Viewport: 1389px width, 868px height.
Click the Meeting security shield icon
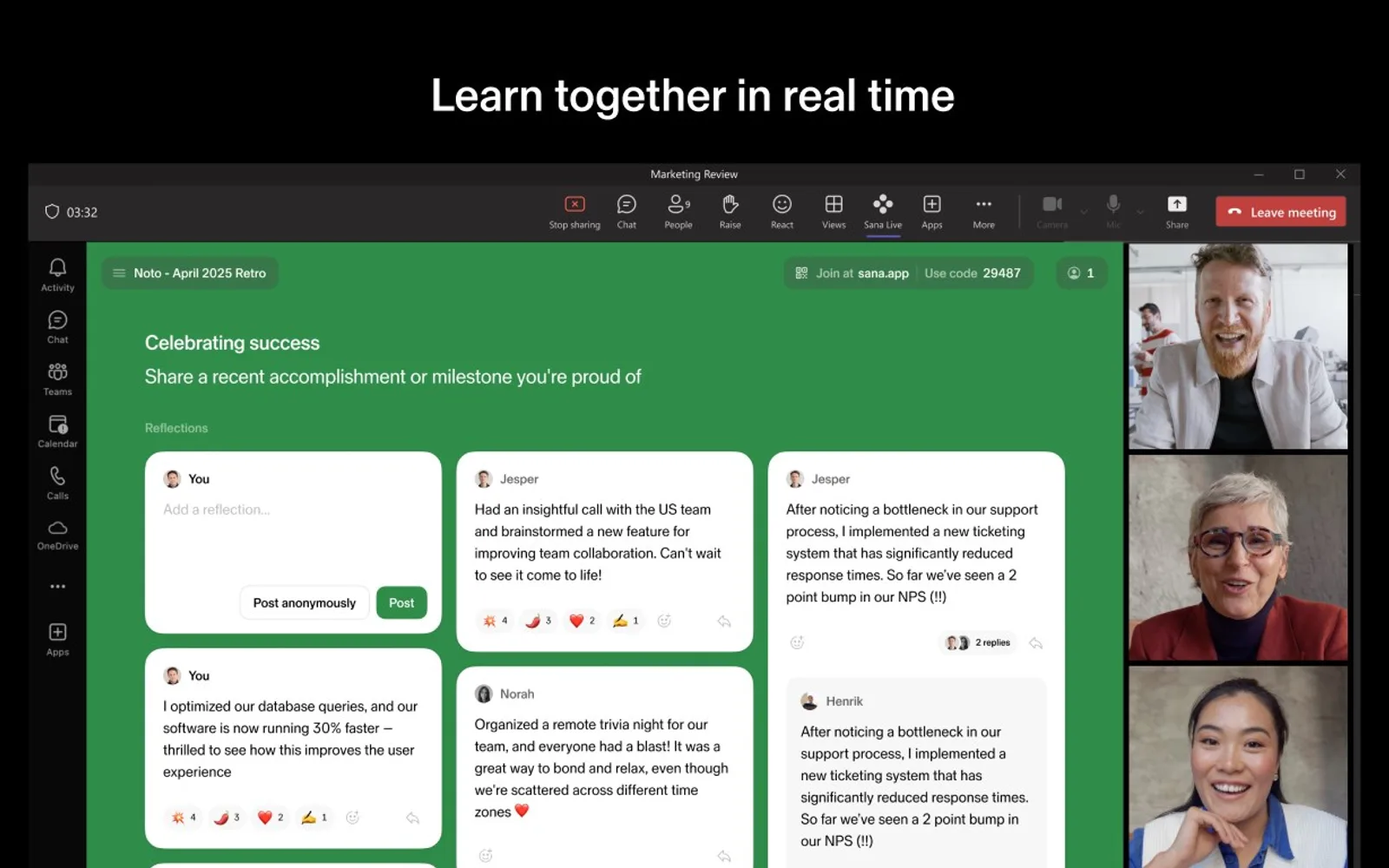[x=52, y=212]
